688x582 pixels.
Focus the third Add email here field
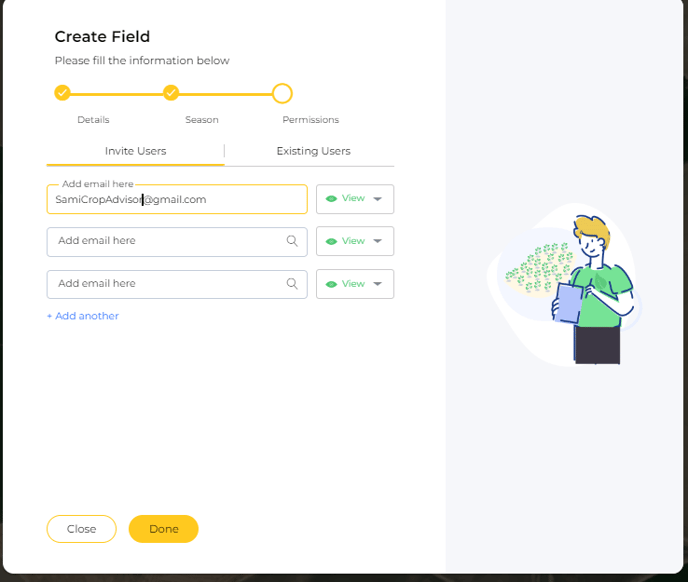coord(177,284)
